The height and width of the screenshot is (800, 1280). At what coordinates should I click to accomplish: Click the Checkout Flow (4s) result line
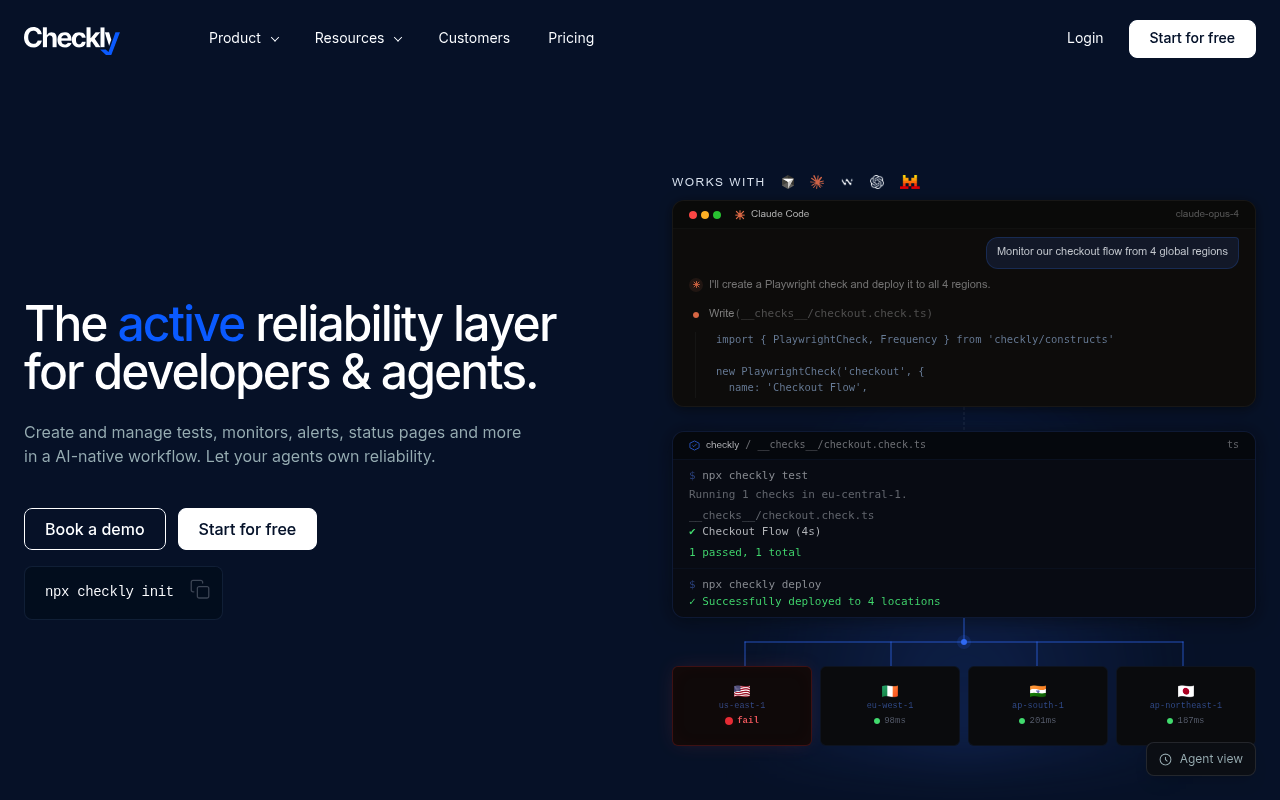(x=755, y=532)
